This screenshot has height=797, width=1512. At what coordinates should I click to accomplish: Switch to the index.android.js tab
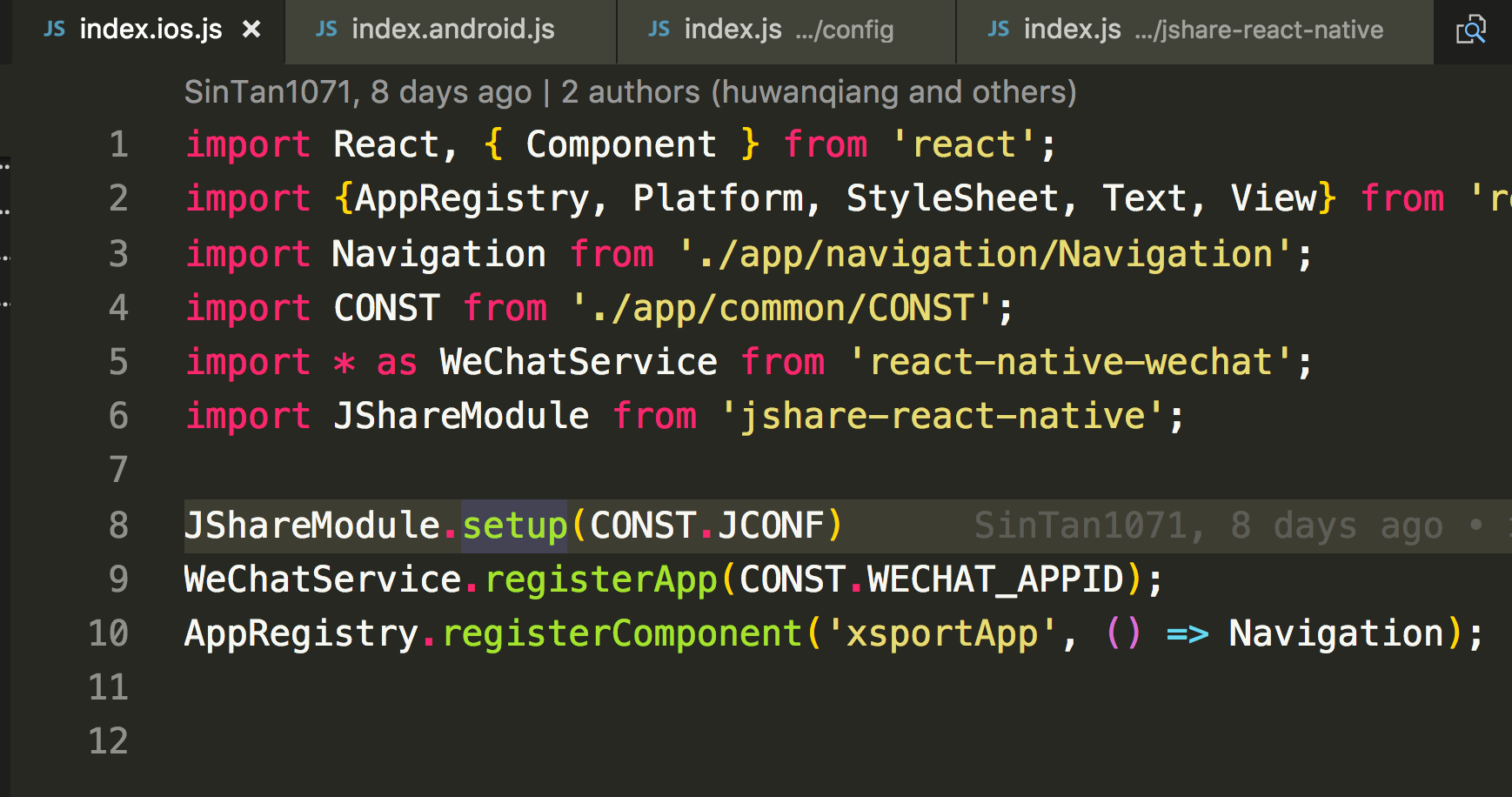click(452, 29)
